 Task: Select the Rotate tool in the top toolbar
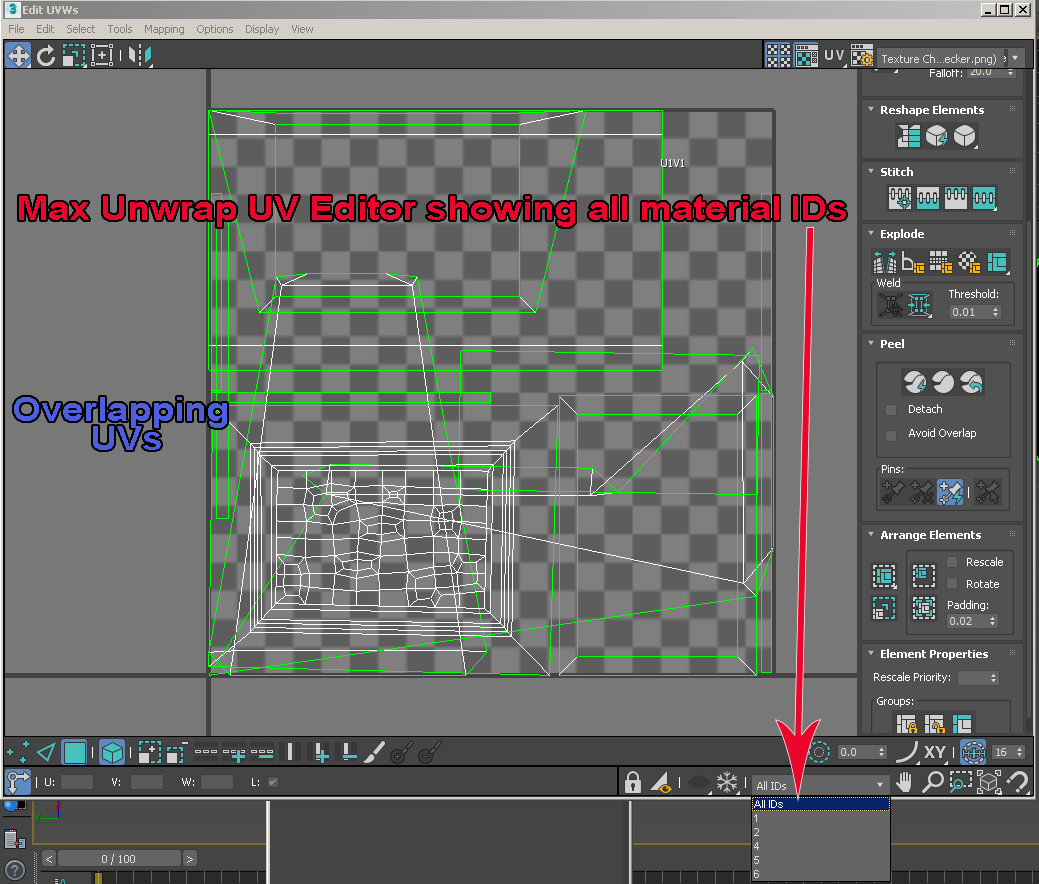tap(46, 55)
